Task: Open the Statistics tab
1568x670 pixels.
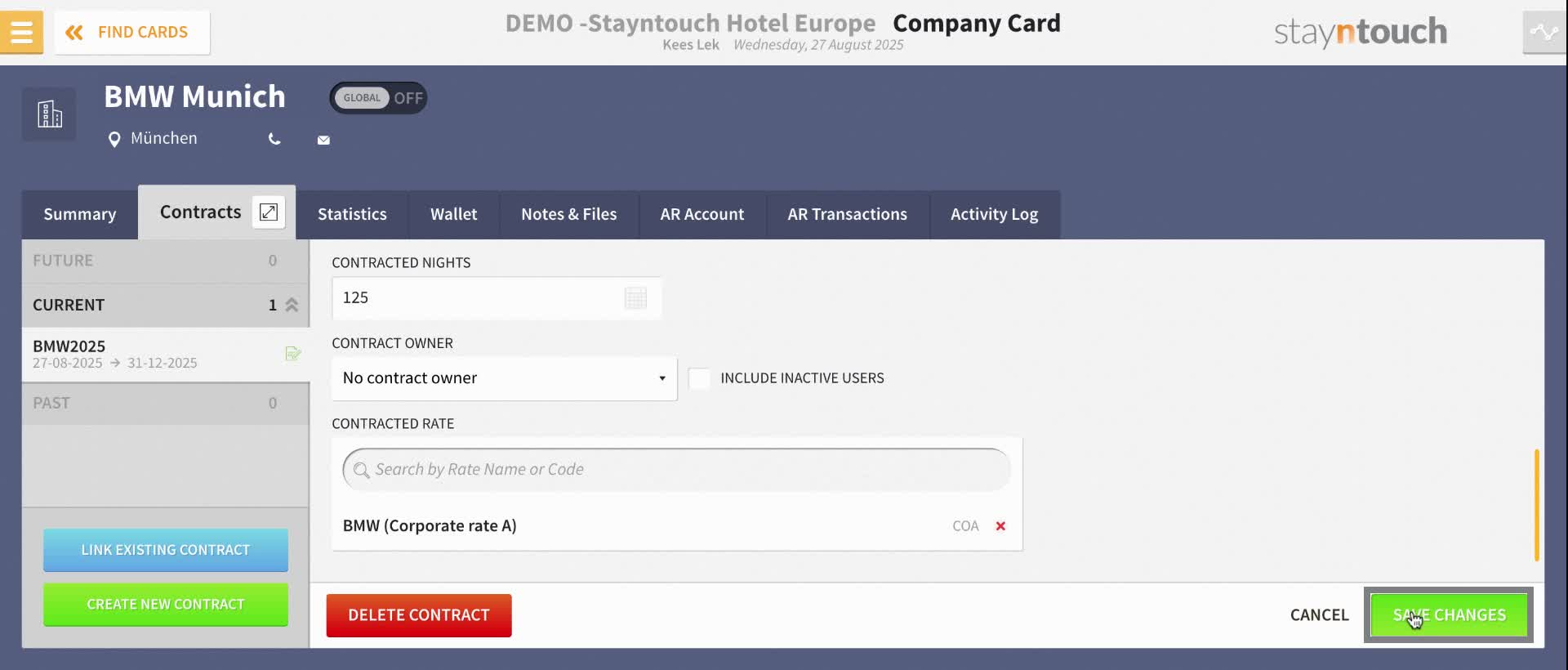Action: pyautogui.click(x=352, y=214)
